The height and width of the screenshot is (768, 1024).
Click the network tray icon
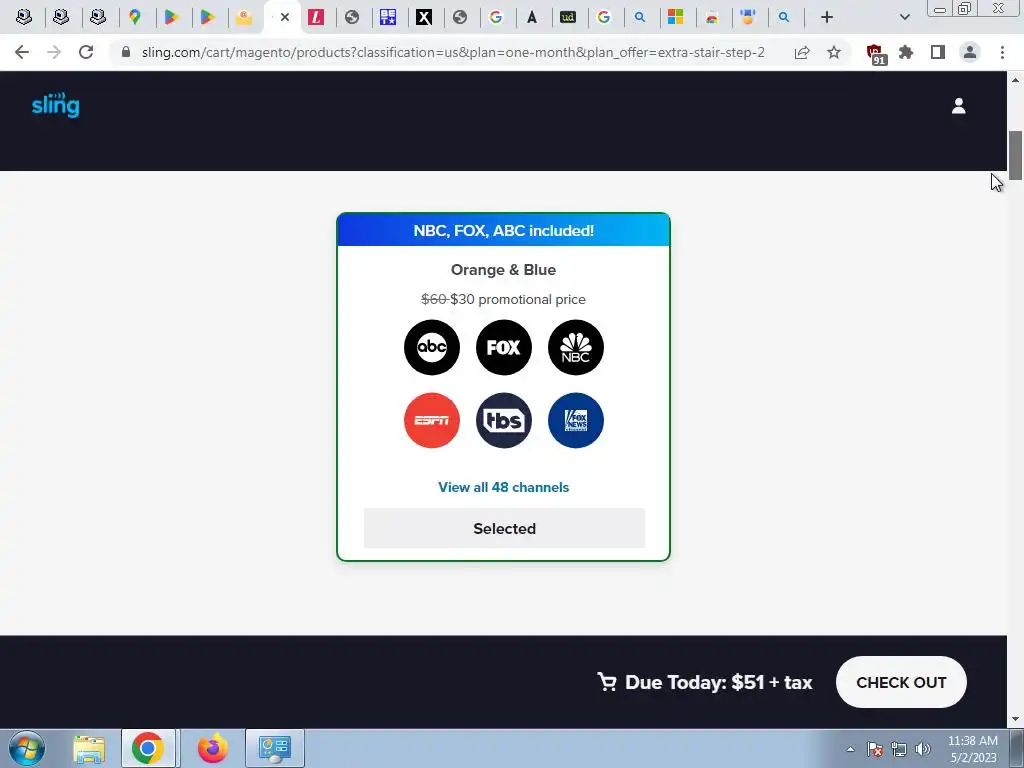[899, 749]
